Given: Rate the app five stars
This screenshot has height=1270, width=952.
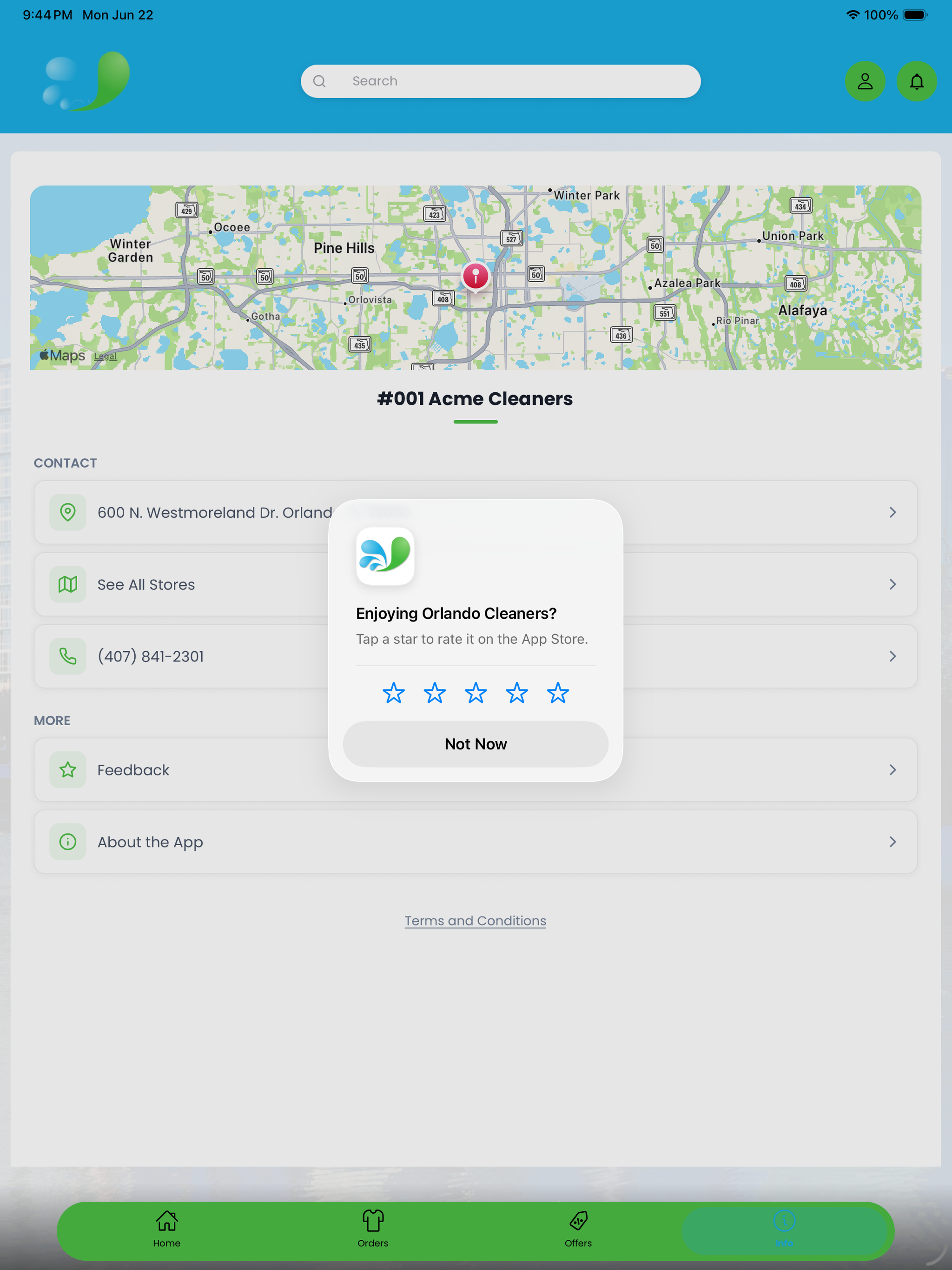Looking at the screenshot, I should tap(558, 693).
